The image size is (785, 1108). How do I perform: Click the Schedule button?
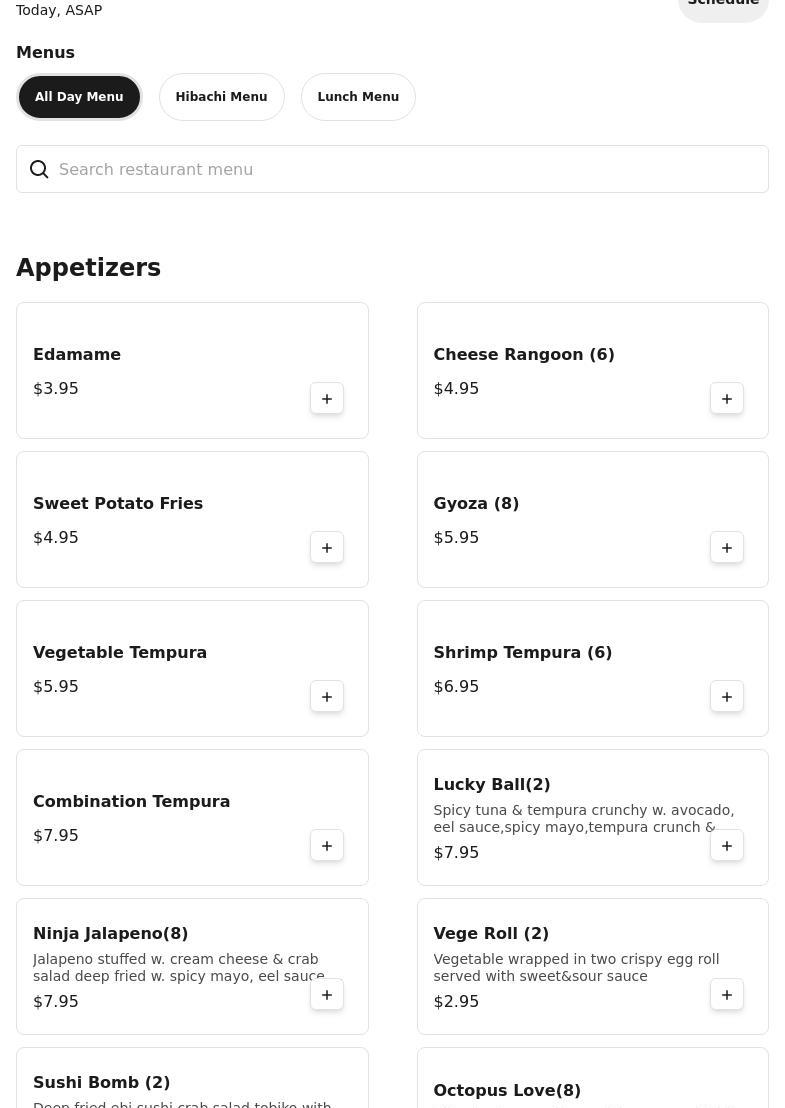pos(723,6)
